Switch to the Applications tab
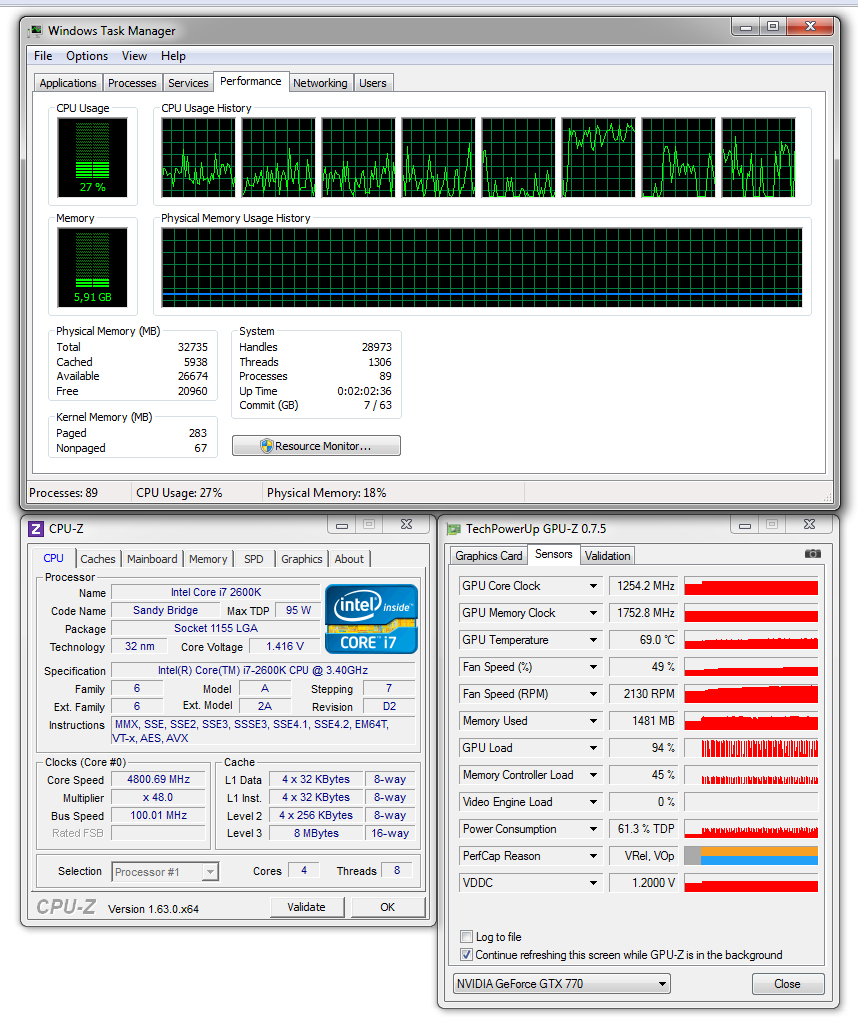This screenshot has width=858, height=1026. [x=68, y=83]
